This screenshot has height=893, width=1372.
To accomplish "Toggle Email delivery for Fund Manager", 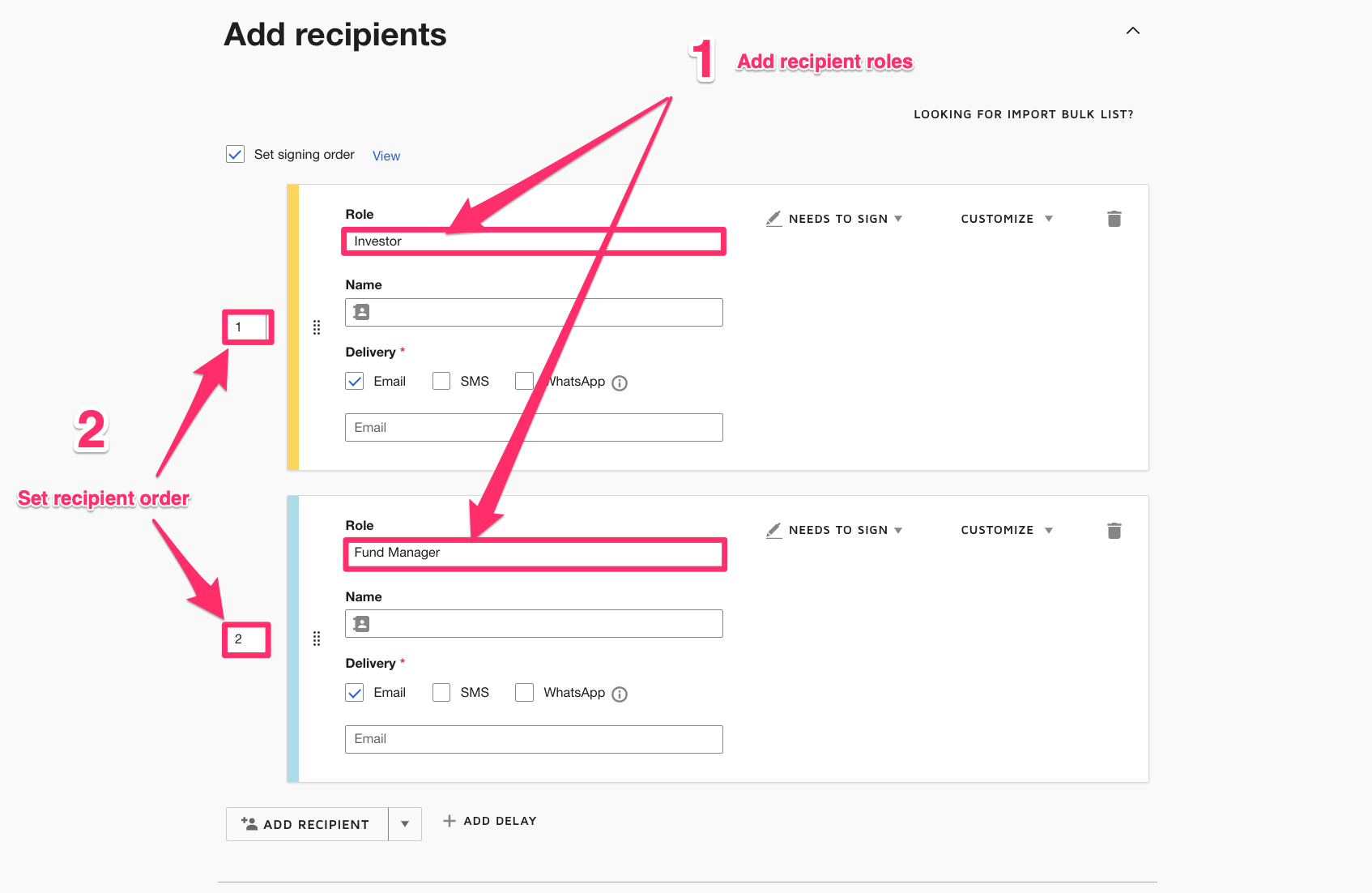I will point(355,693).
